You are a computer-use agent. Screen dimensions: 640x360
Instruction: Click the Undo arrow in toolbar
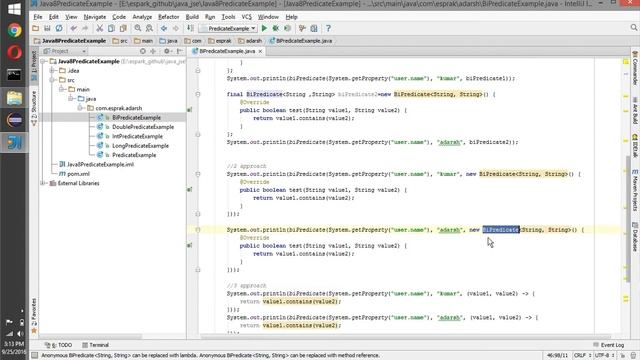(x=73, y=28)
